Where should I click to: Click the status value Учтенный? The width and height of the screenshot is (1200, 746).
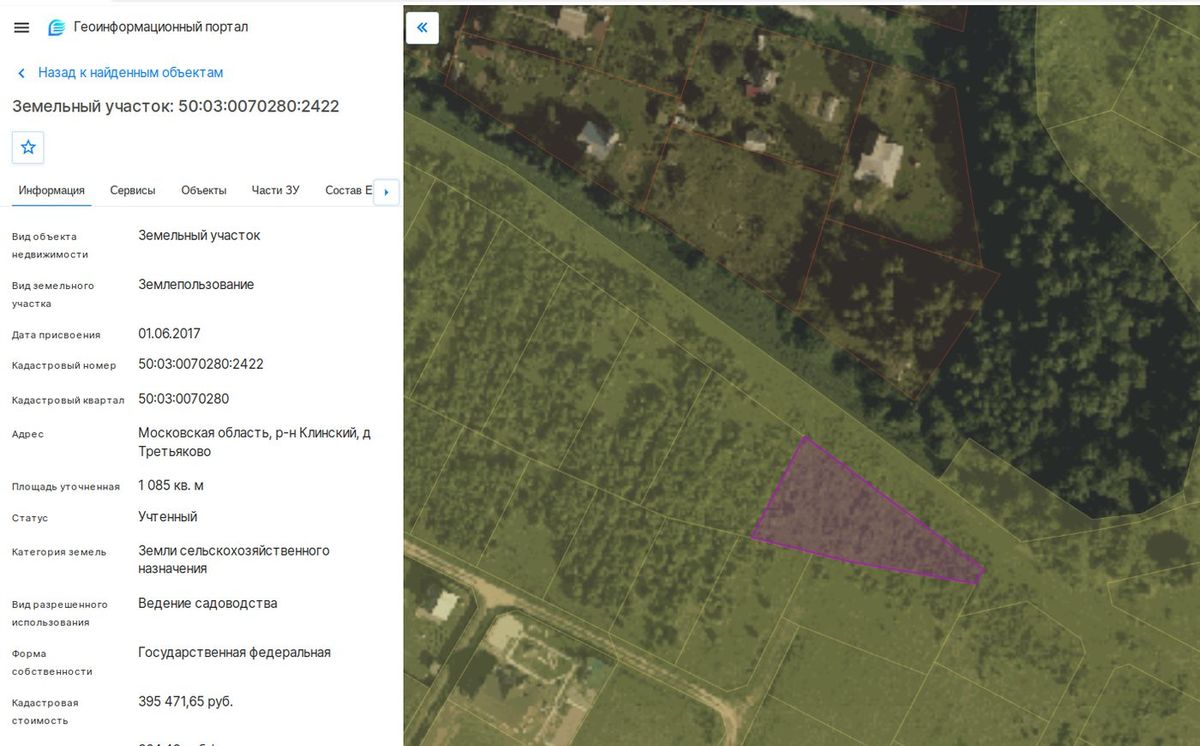(168, 517)
